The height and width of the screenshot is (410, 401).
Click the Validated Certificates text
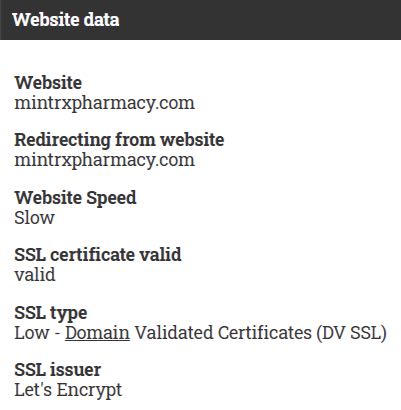[x=223, y=333]
